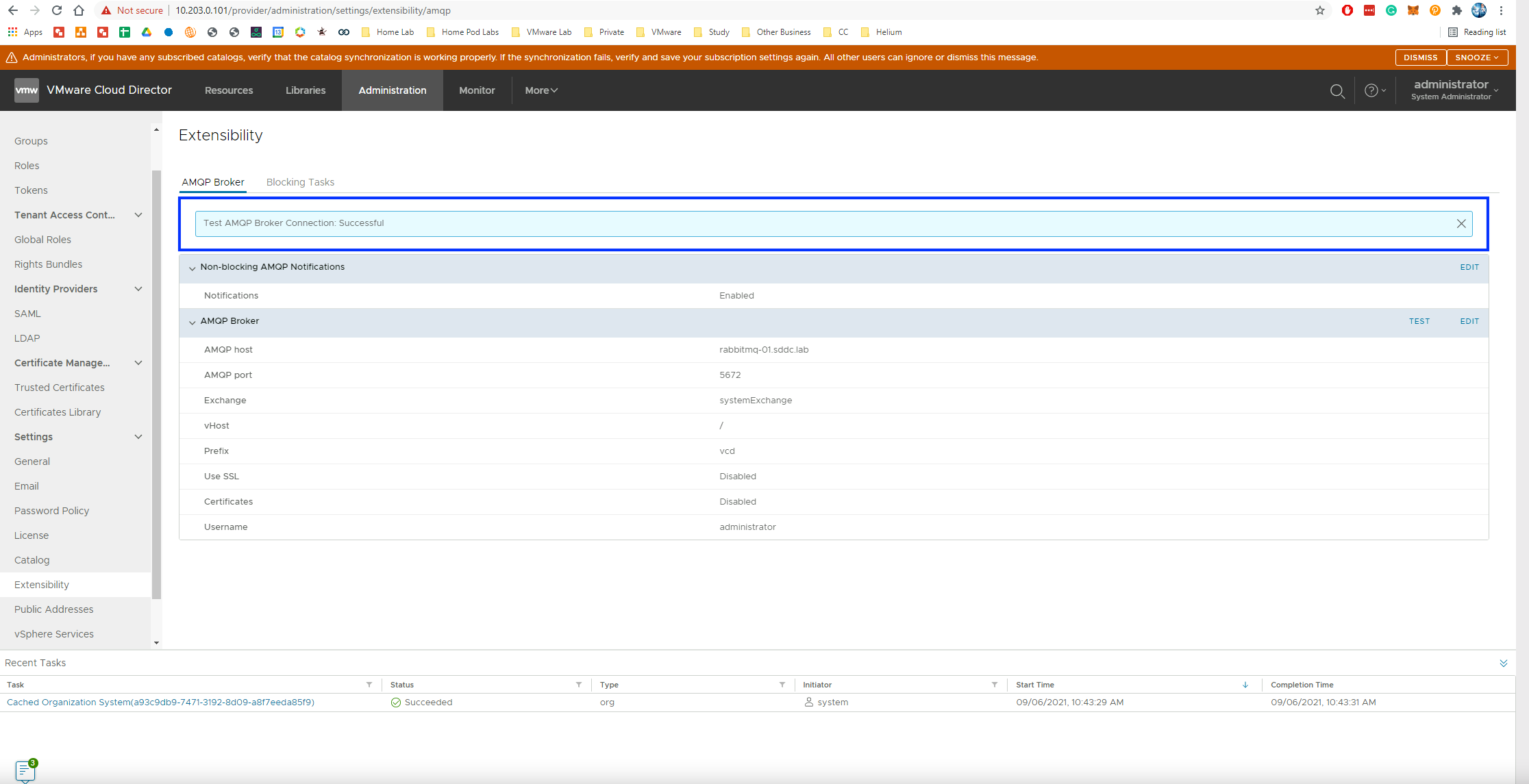Open the Monitor top navigation tab
1529x784 pixels.
477,90
